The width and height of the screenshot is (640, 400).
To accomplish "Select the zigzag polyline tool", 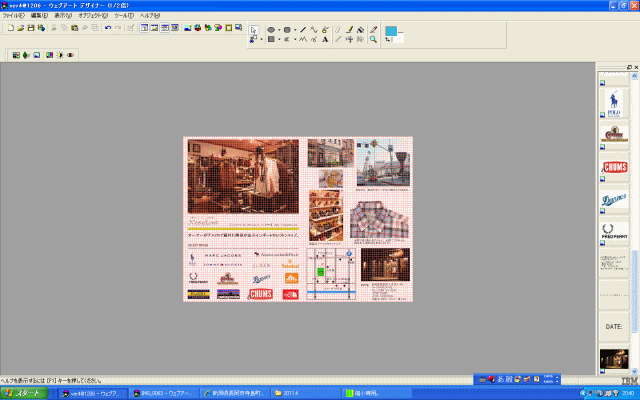I will [x=303, y=40].
